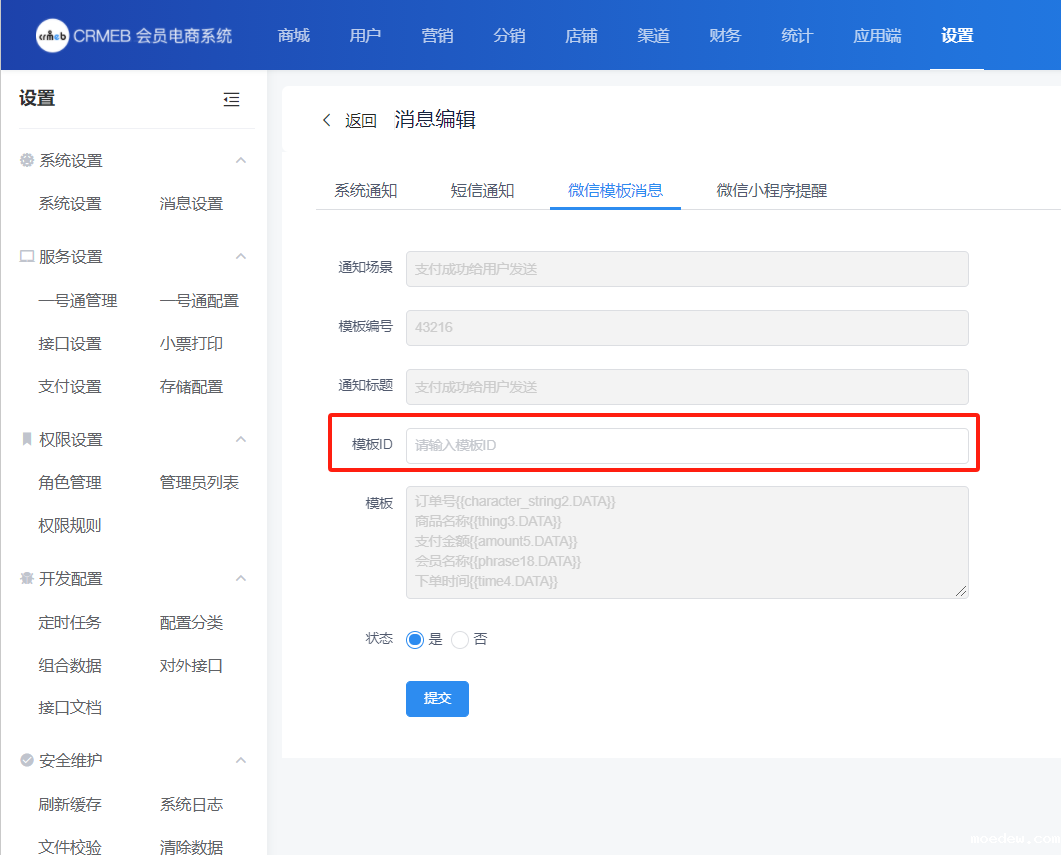Open 营销 in the top navigation
This screenshot has width=1061, height=855.
pyautogui.click(x=437, y=36)
